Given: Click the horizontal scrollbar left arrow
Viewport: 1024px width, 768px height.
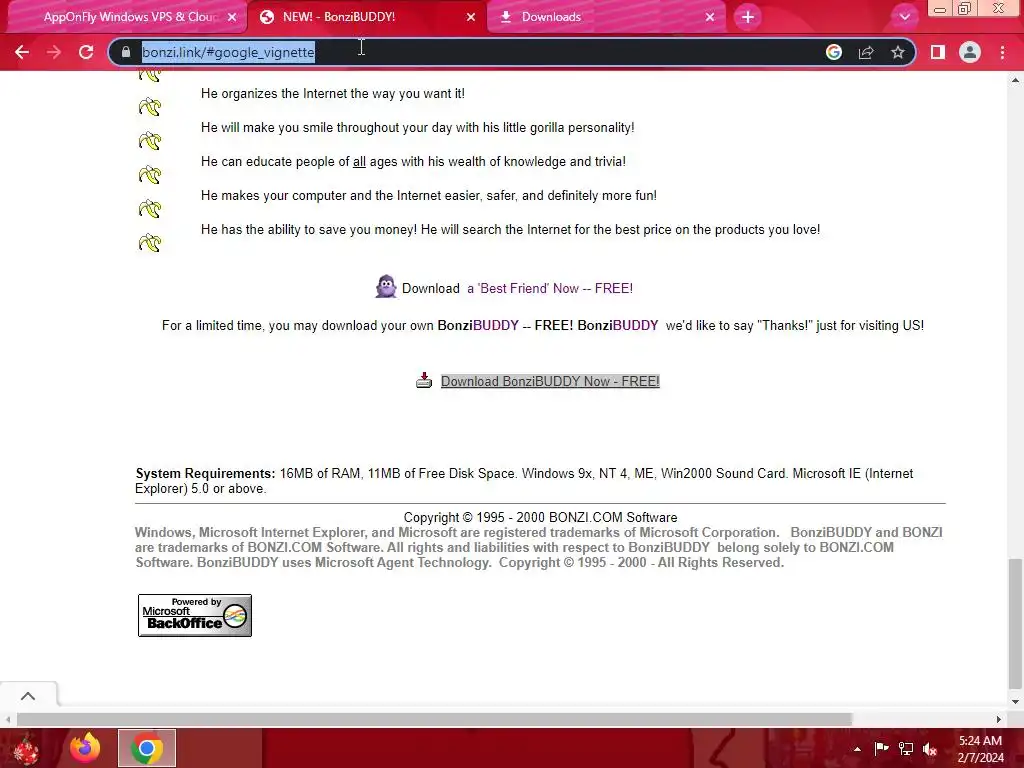Looking at the screenshot, I should (x=7, y=719).
